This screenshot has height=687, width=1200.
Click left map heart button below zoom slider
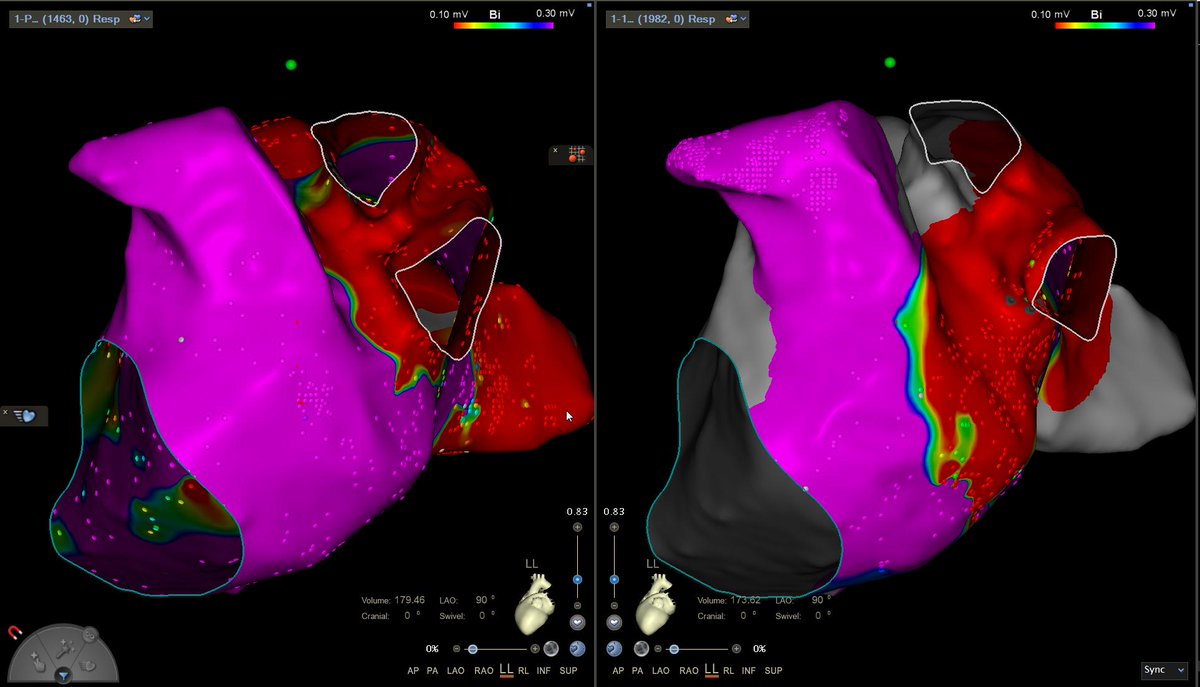[x=577, y=622]
